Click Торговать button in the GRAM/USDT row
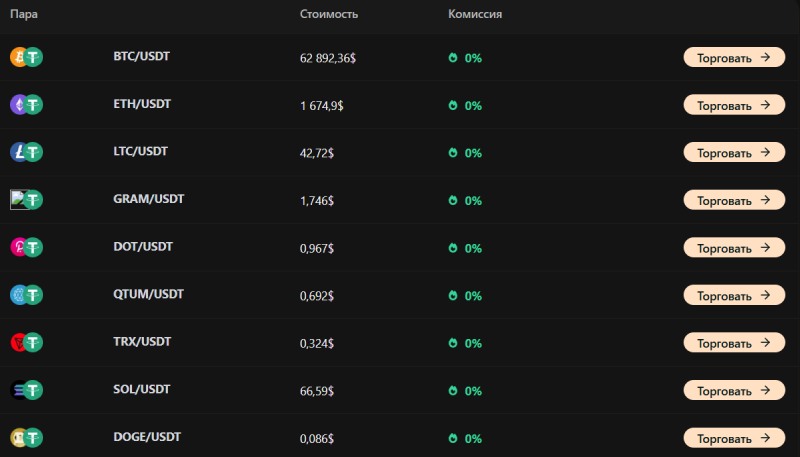This screenshot has width=800, height=457. coord(734,200)
